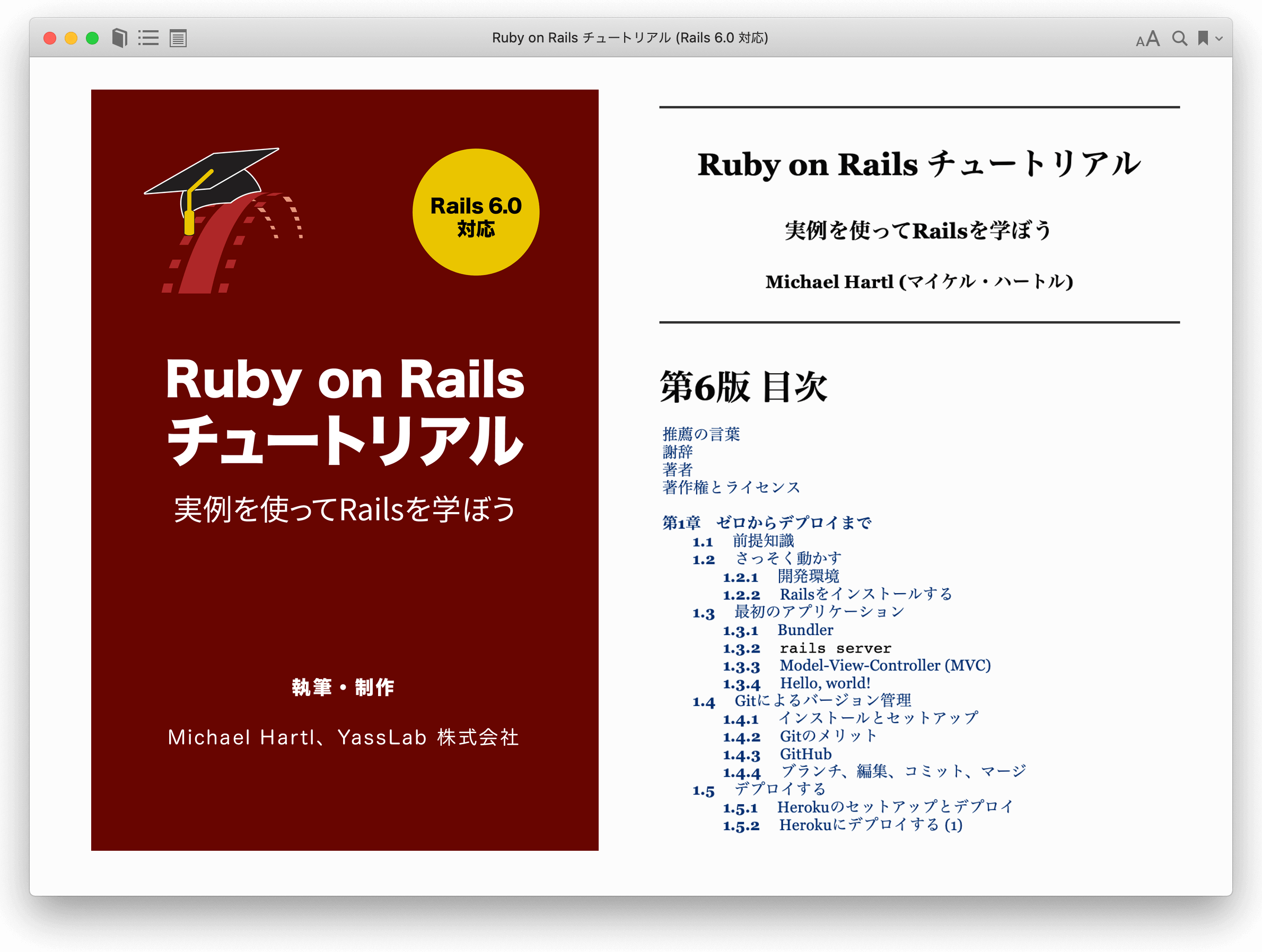This screenshot has height=952, width=1262.
Task: Open section 1.5 デプロイする
Action: click(759, 789)
